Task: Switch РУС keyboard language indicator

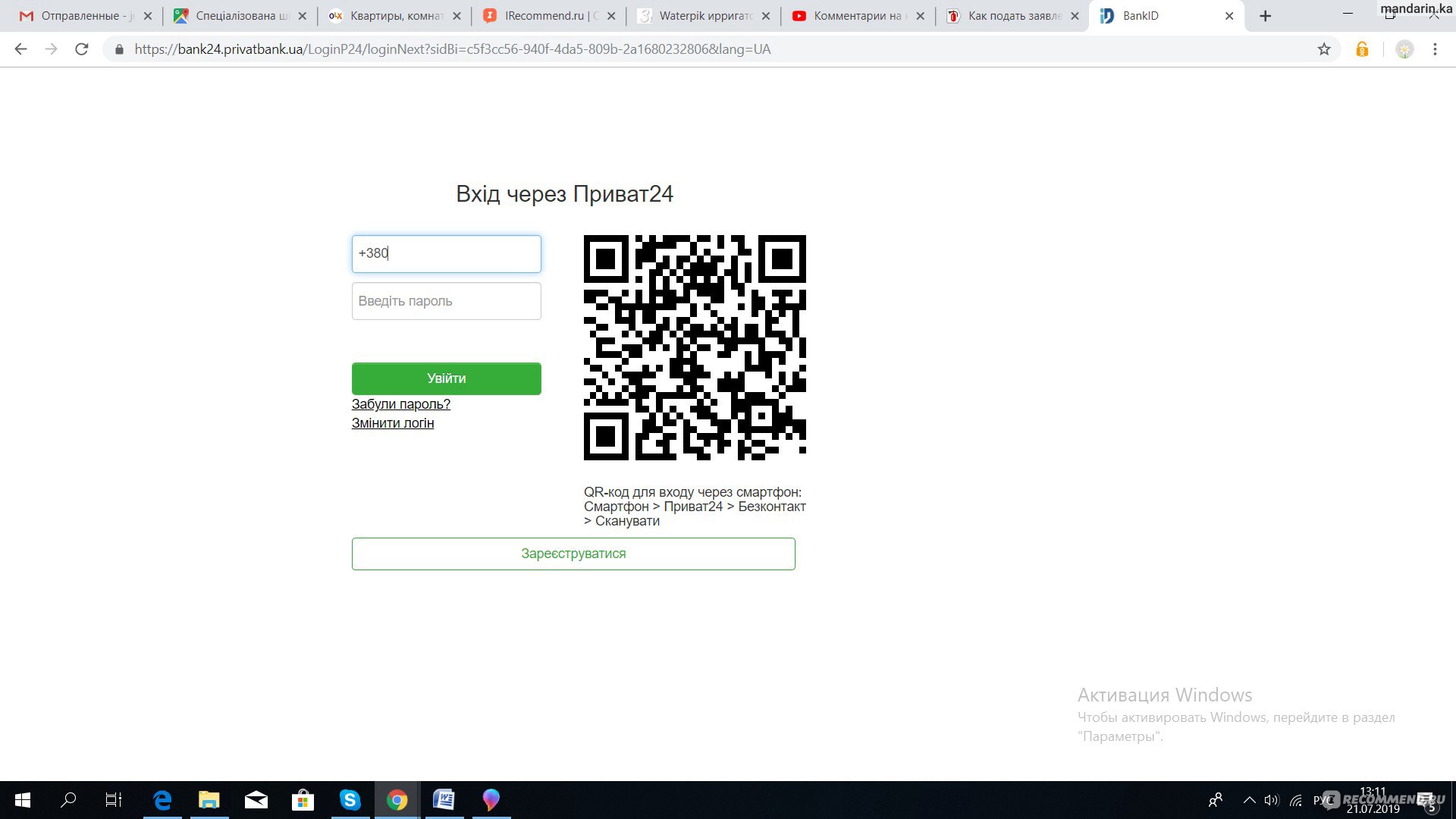Action: [x=1323, y=800]
